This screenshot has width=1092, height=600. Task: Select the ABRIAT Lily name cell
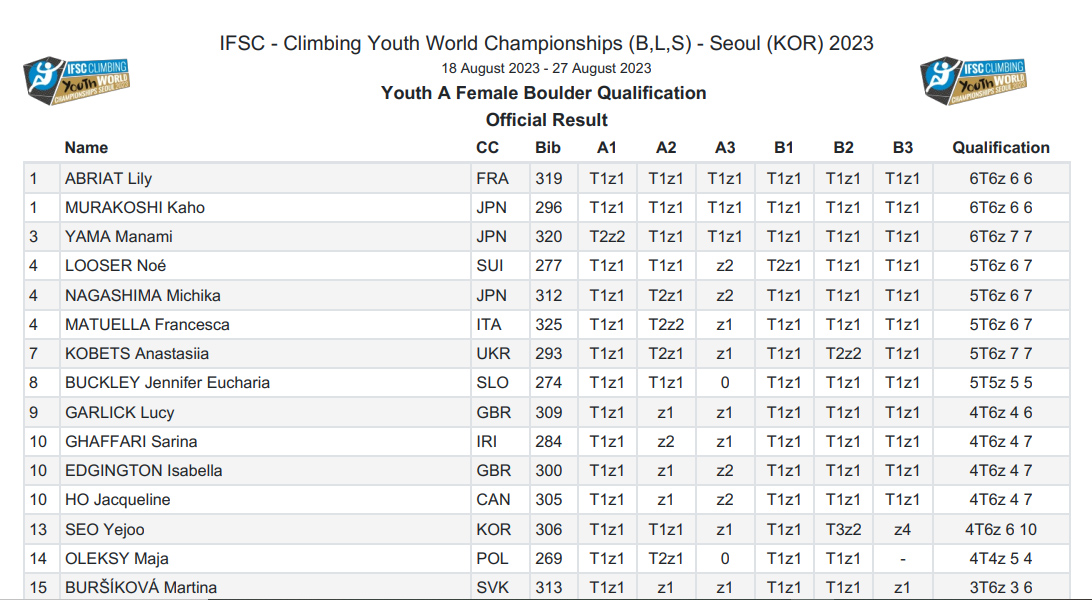[x=108, y=179]
